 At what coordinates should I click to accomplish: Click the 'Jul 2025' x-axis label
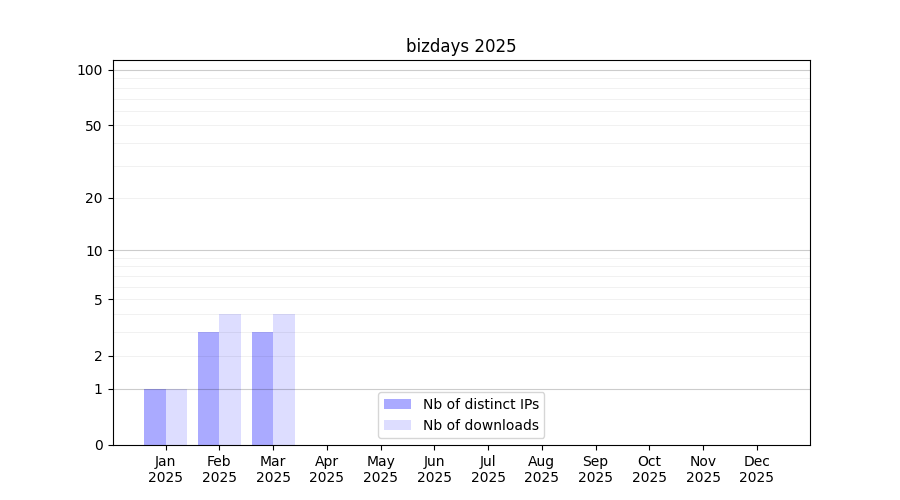coord(488,469)
